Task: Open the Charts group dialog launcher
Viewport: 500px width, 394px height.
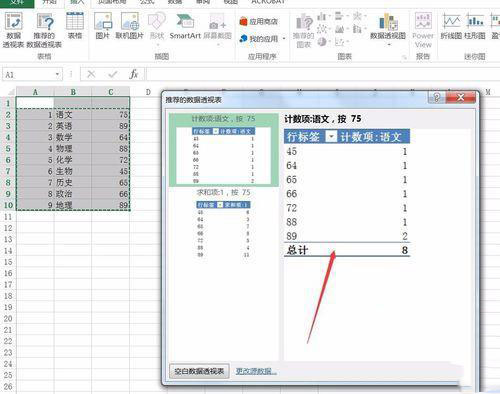Action: pyautogui.click(x=404, y=58)
